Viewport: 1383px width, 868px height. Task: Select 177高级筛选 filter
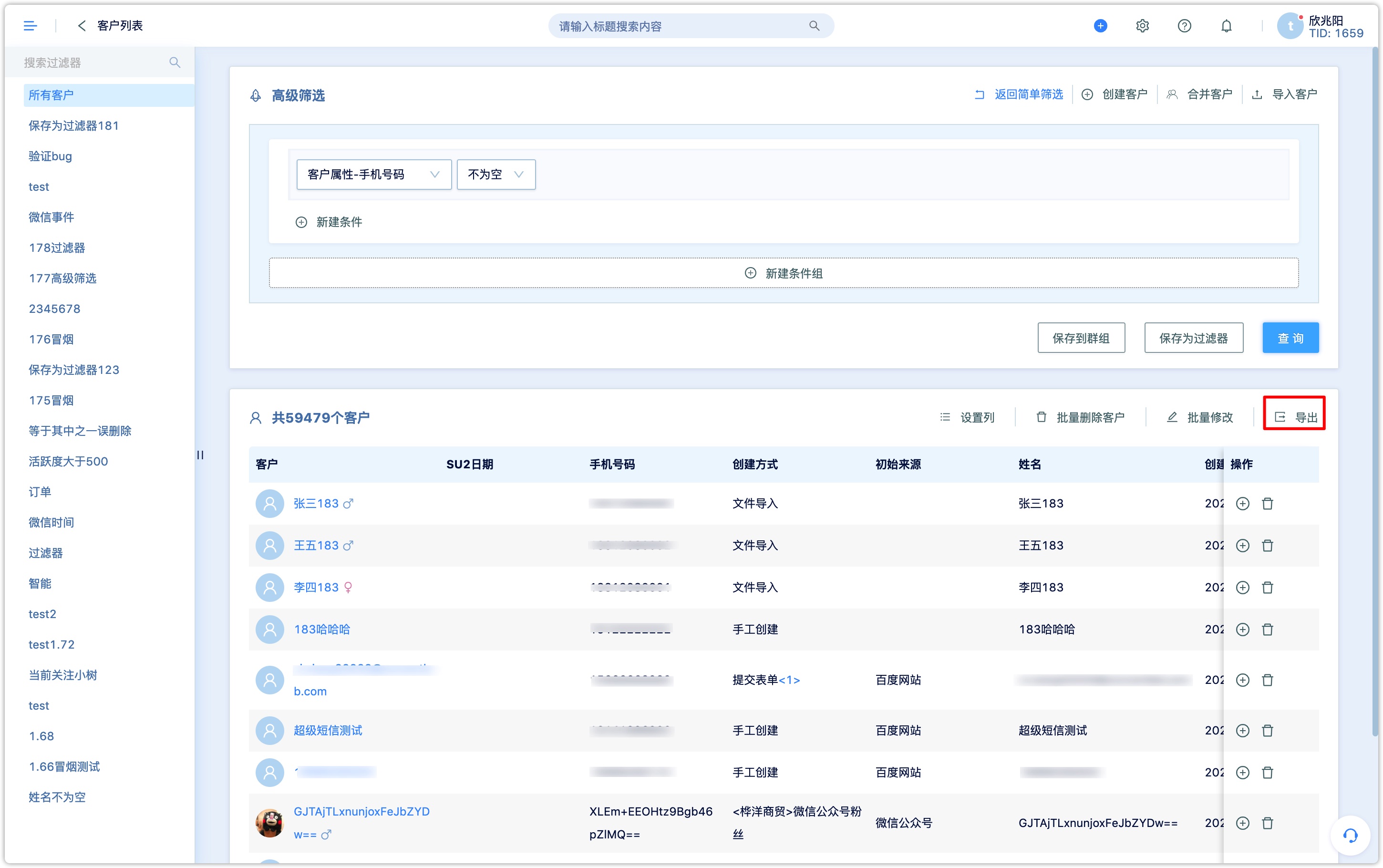coord(62,279)
